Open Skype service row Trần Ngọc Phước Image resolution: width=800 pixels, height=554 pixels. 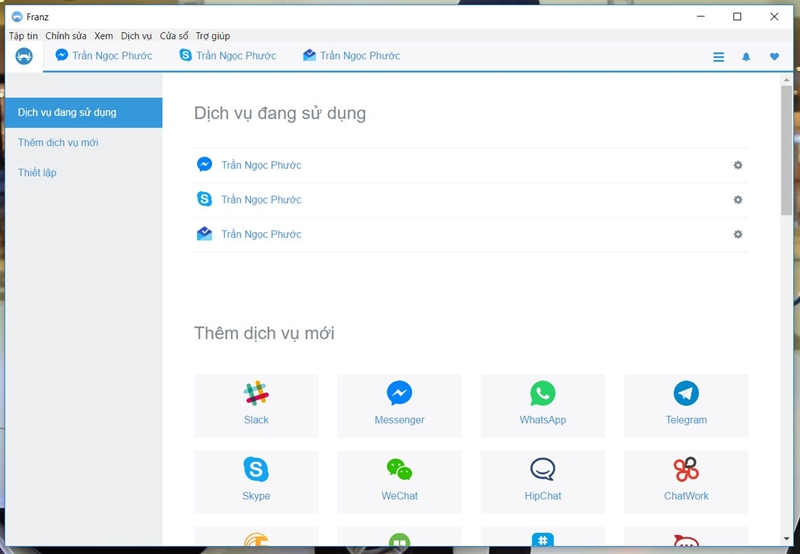(x=471, y=200)
